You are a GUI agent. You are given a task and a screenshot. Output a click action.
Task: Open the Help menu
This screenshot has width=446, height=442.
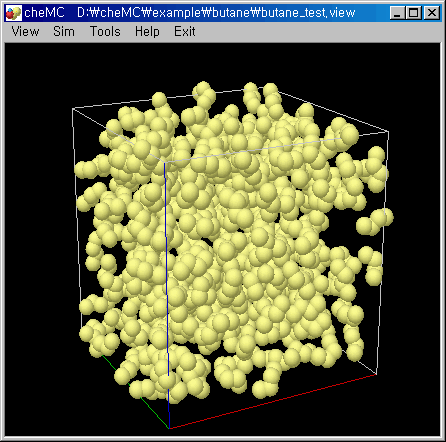(x=147, y=32)
